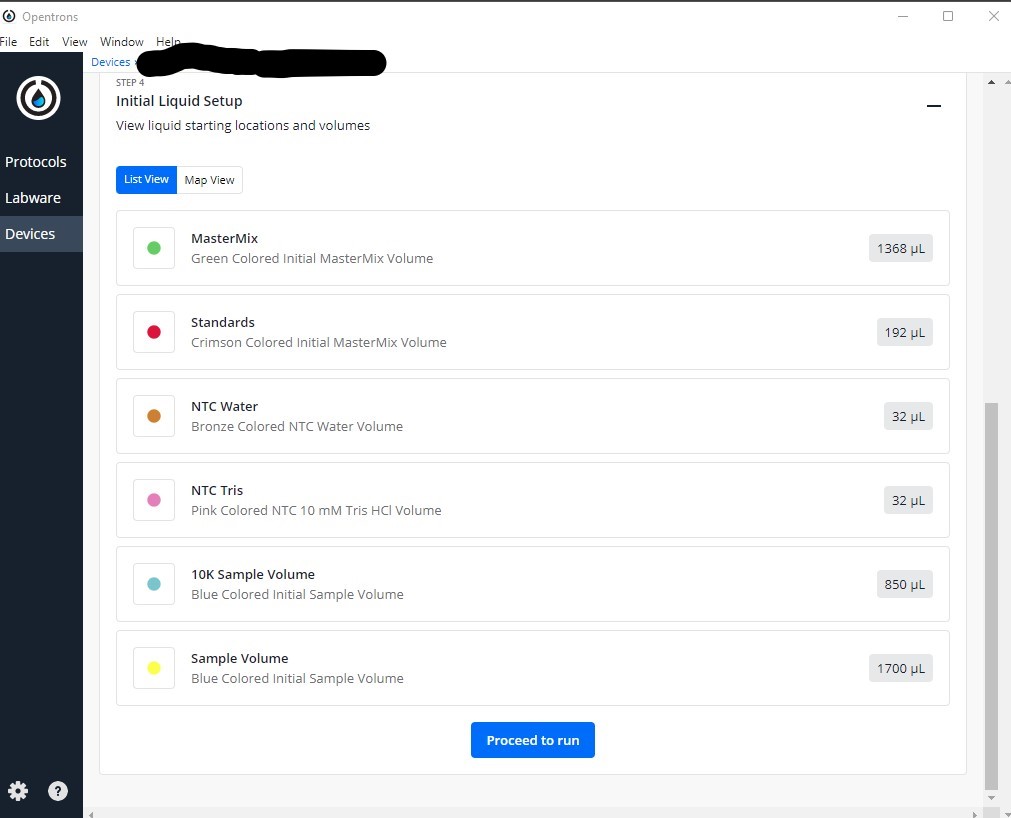The width and height of the screenshot is (1011, 818).
Task: Select the 10K Sample Volume liquid name
Action: click(253, 574)
